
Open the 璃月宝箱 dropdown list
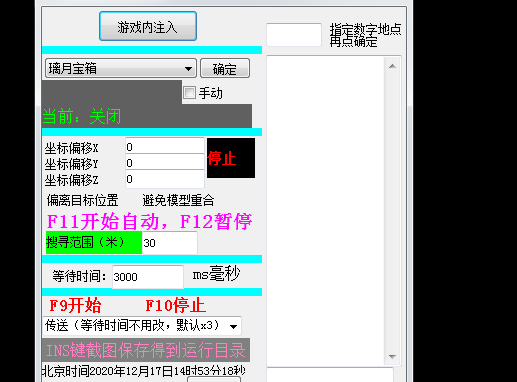pyautogui.click(x=121, y=69)
